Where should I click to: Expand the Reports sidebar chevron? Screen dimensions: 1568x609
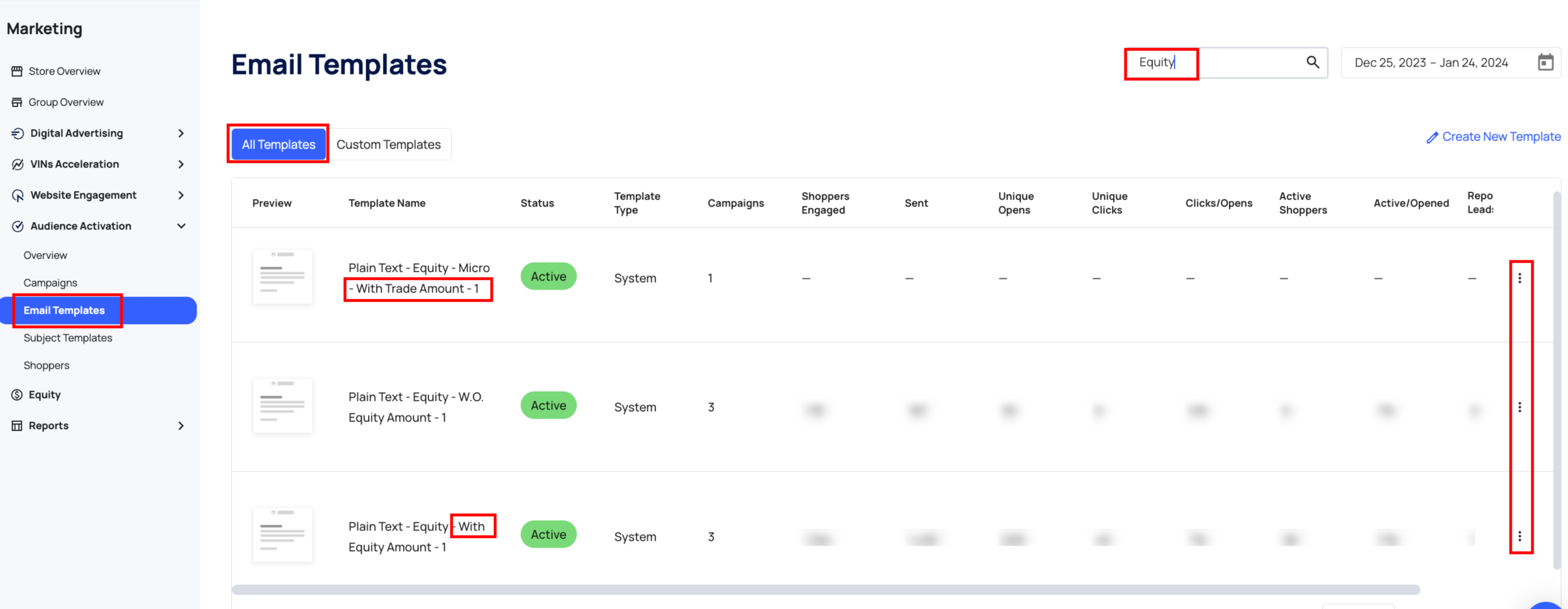click(x=181, y=425)
